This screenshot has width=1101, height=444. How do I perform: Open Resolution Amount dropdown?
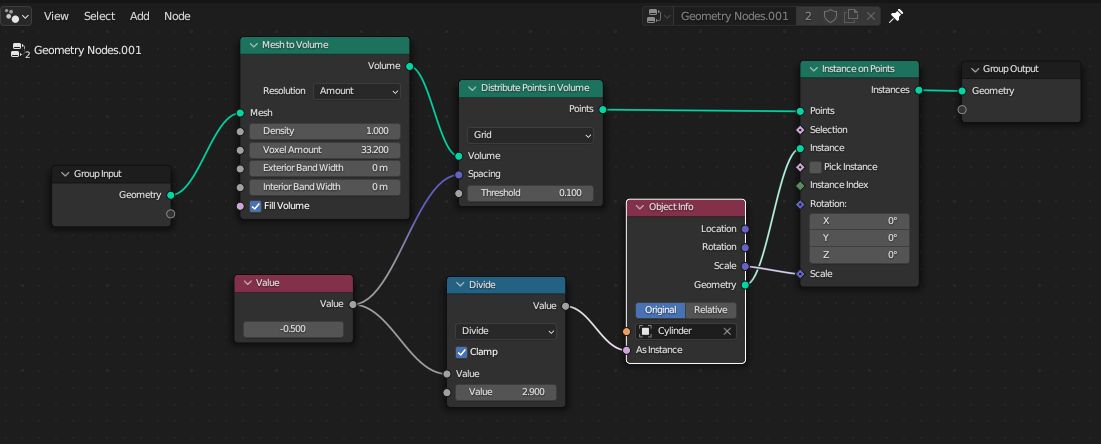pos(357,91)
